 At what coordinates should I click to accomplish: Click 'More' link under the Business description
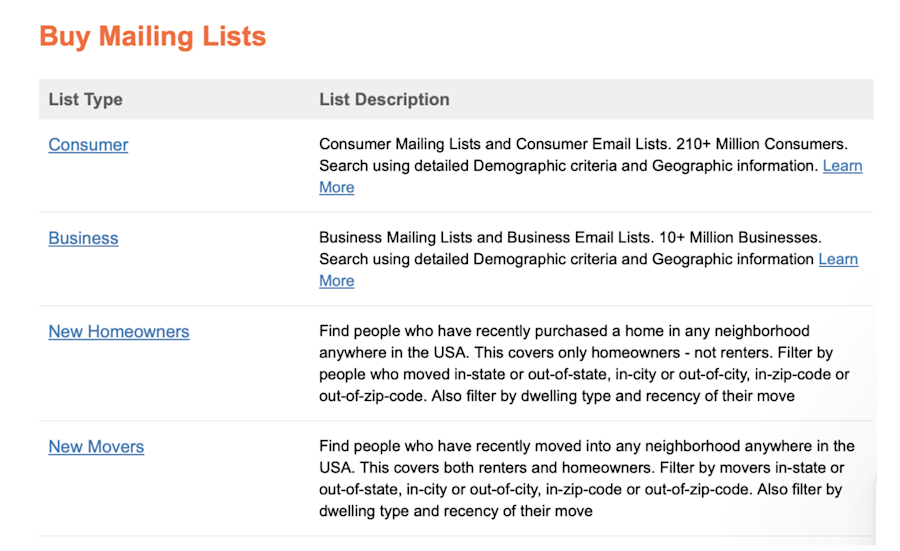[336, 281]
